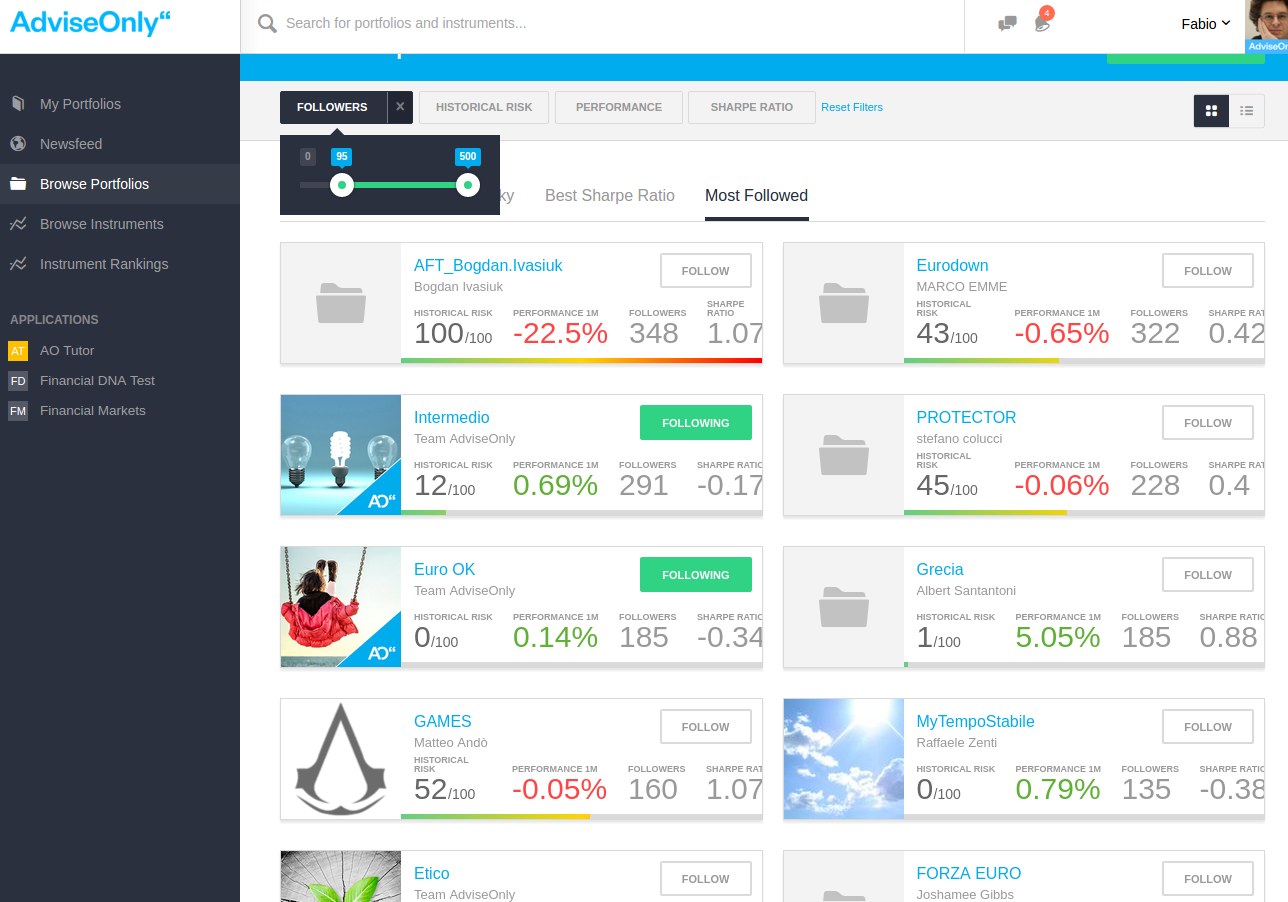Image resolution: width=1288 pixels, height=902 pixels.
Task: Click the followers slider minimum handle at 95
Action: pos(342,185)
